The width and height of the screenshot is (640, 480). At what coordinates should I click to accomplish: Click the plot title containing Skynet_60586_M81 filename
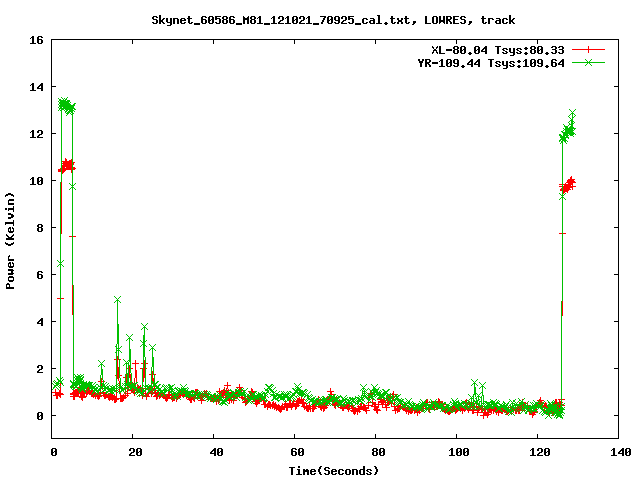point(333,19)
